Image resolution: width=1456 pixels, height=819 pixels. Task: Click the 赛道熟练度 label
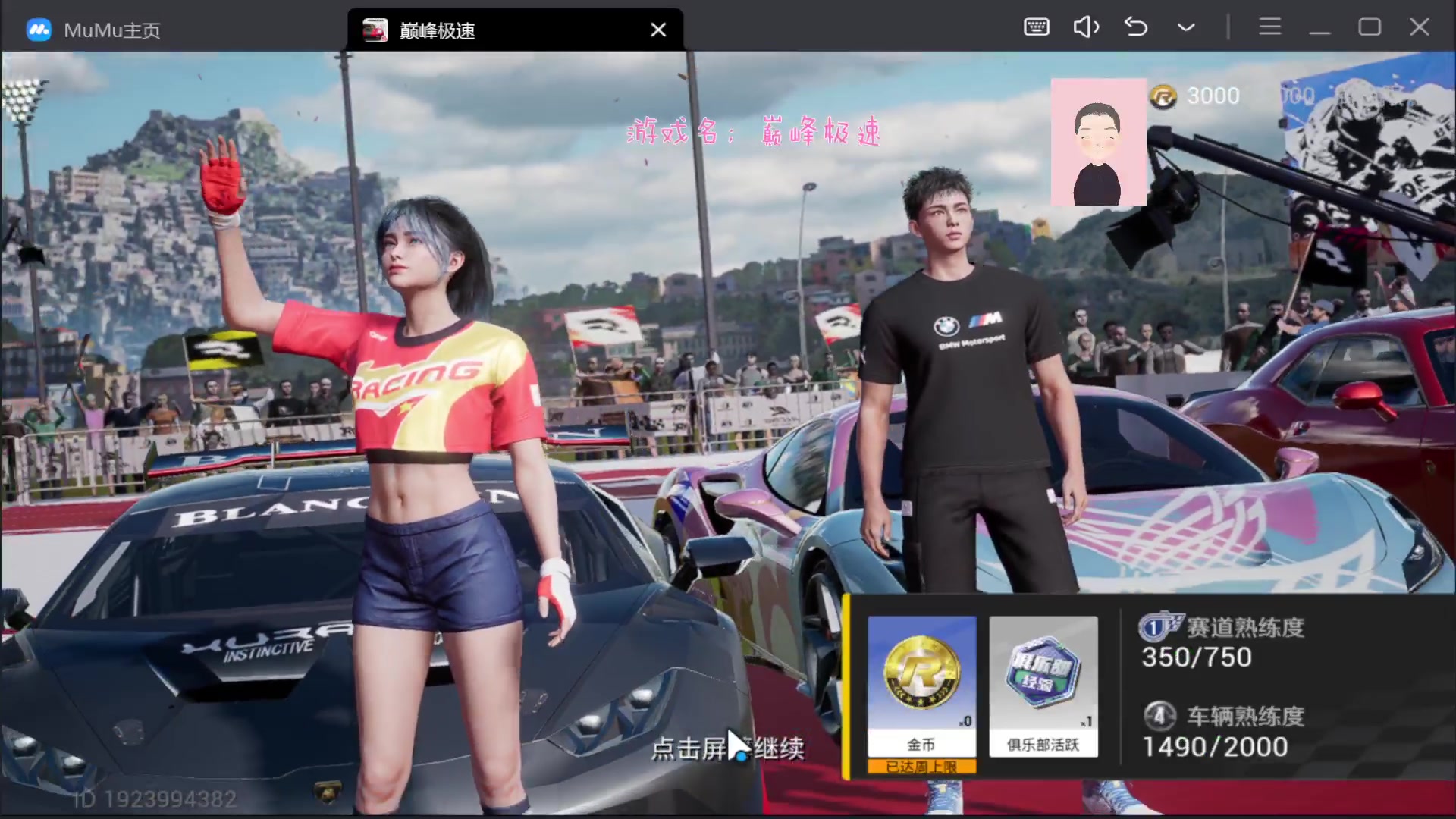pos(1245,627)
